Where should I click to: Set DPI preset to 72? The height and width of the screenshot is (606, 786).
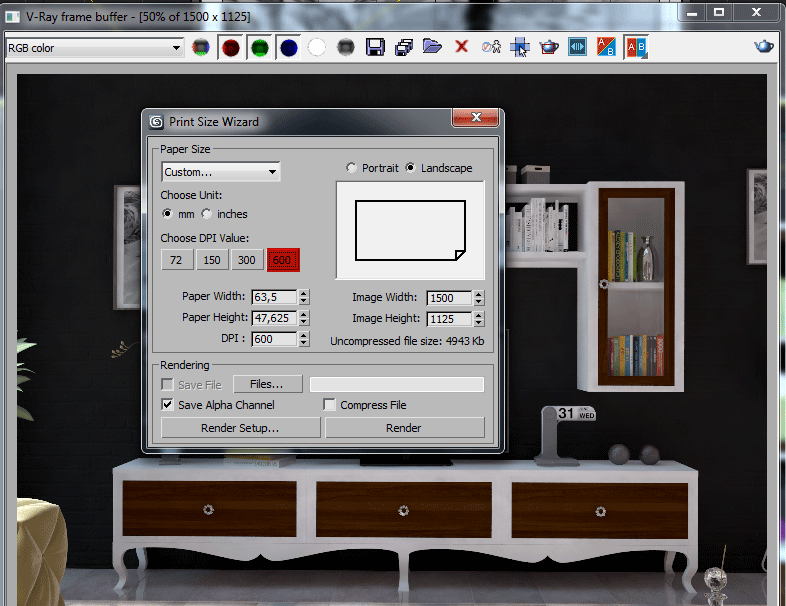point(176,260)
